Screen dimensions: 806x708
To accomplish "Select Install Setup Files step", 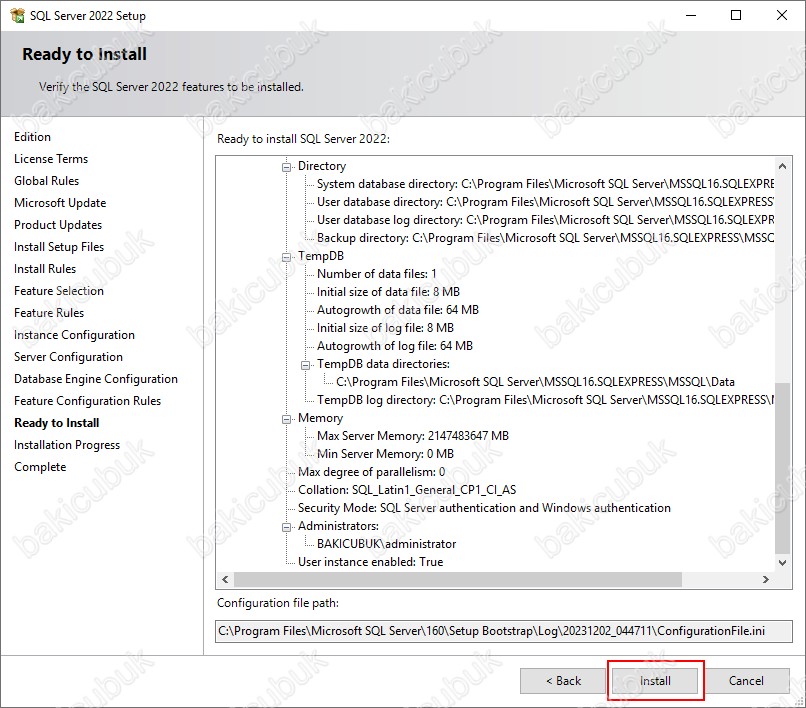I will pos(59,247).
